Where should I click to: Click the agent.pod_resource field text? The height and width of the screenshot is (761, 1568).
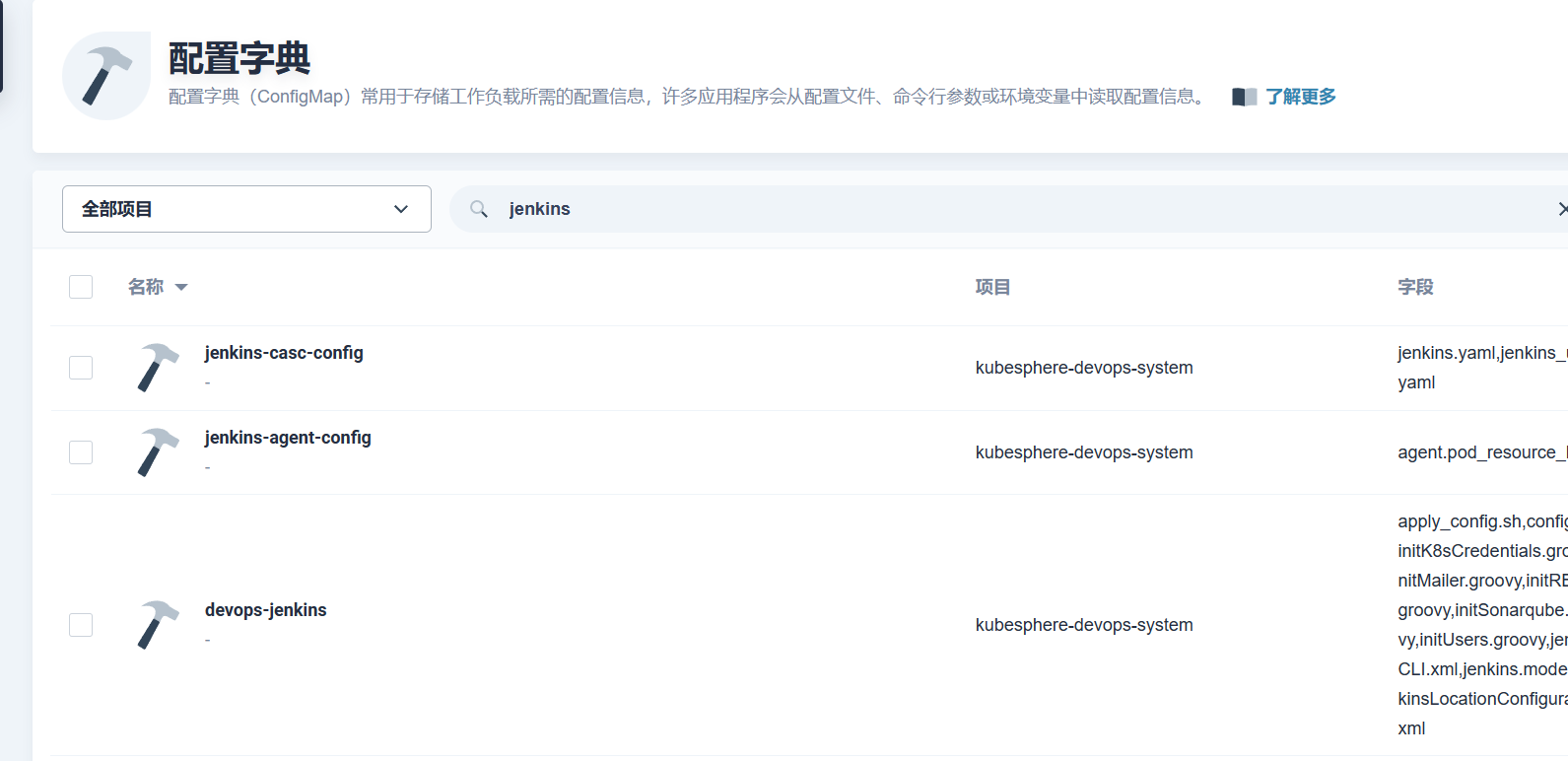pos(1482,452)
